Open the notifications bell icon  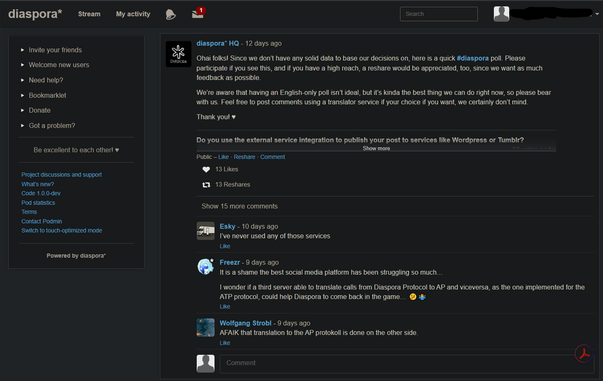click(x=170, y=14)
